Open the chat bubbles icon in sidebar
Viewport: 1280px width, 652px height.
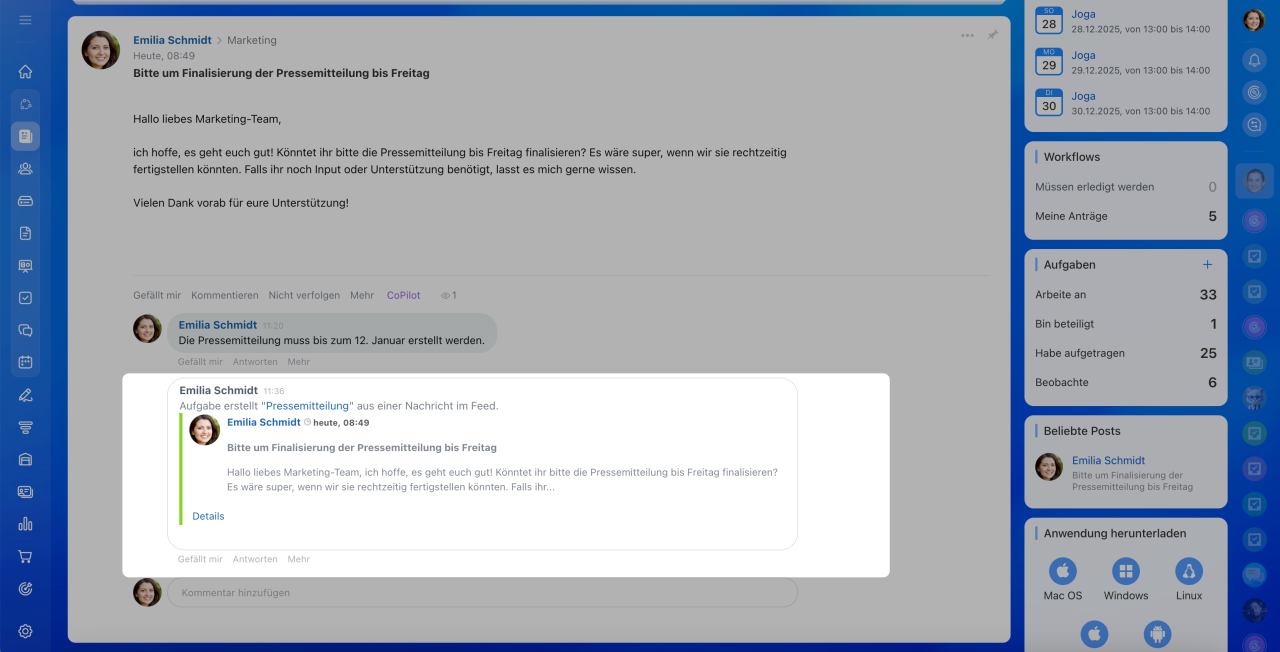point(25,330)
